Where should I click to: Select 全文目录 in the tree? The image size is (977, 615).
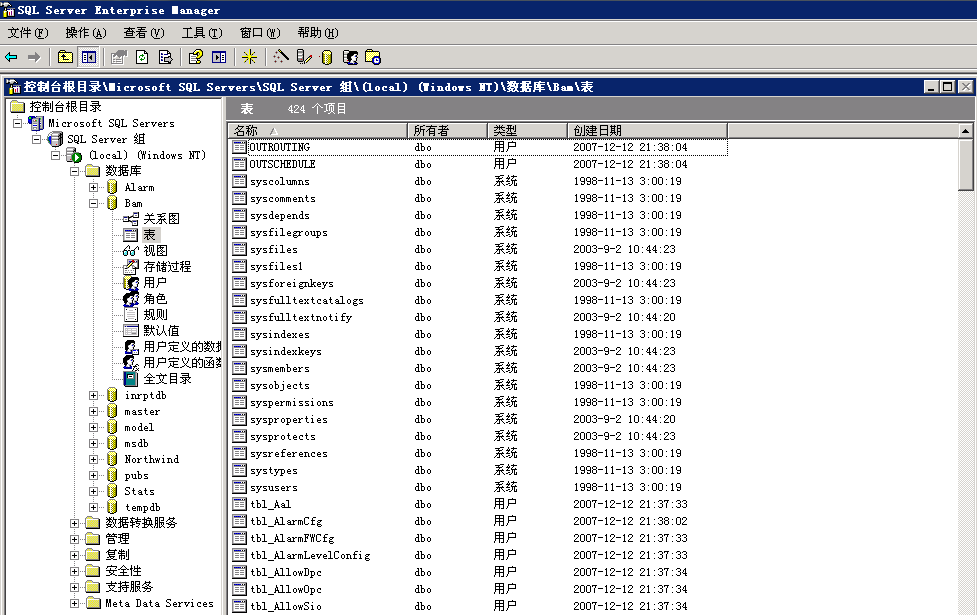point(167,379)
